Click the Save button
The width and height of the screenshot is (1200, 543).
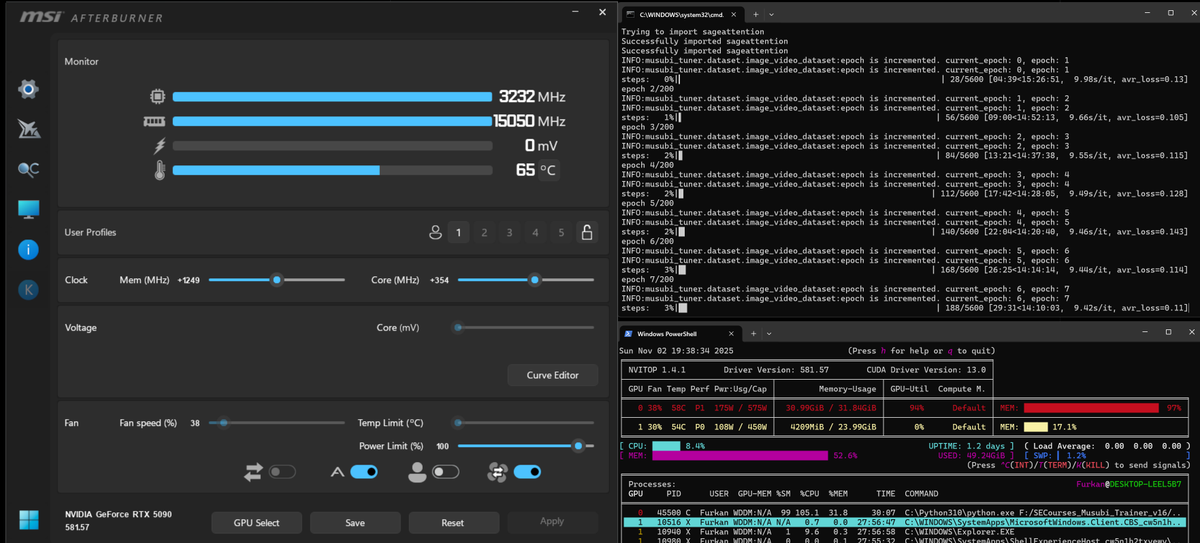355,522
